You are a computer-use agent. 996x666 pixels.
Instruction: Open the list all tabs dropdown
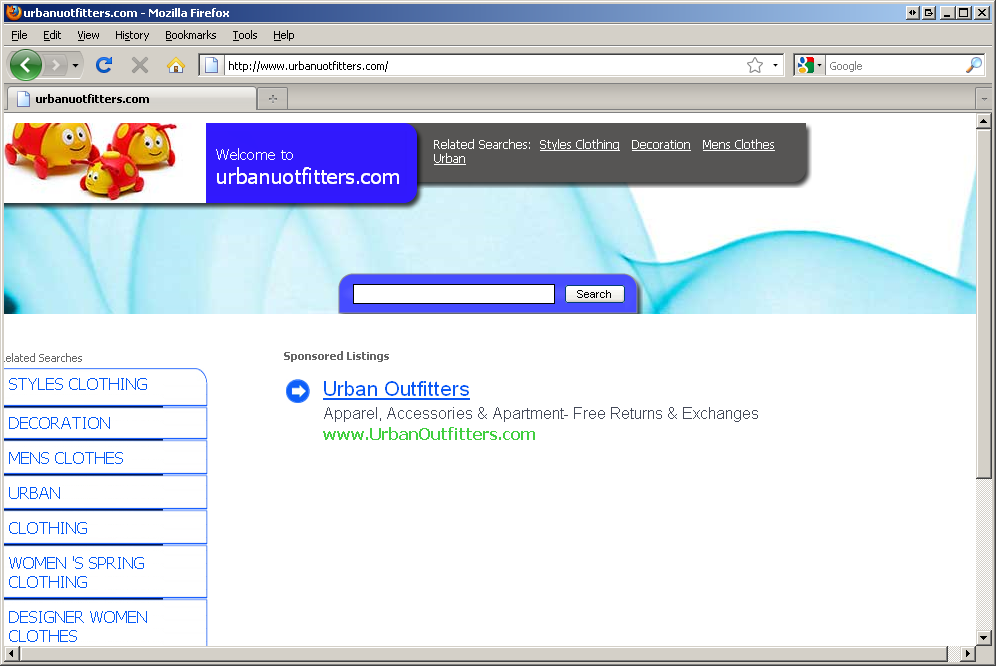click(x=984, y=99)
